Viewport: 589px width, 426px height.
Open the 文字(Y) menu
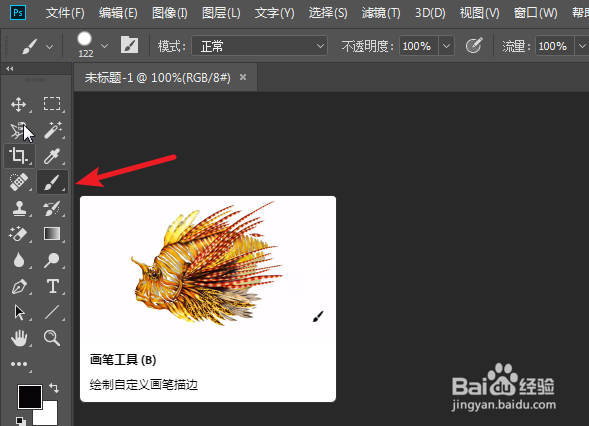274,13
